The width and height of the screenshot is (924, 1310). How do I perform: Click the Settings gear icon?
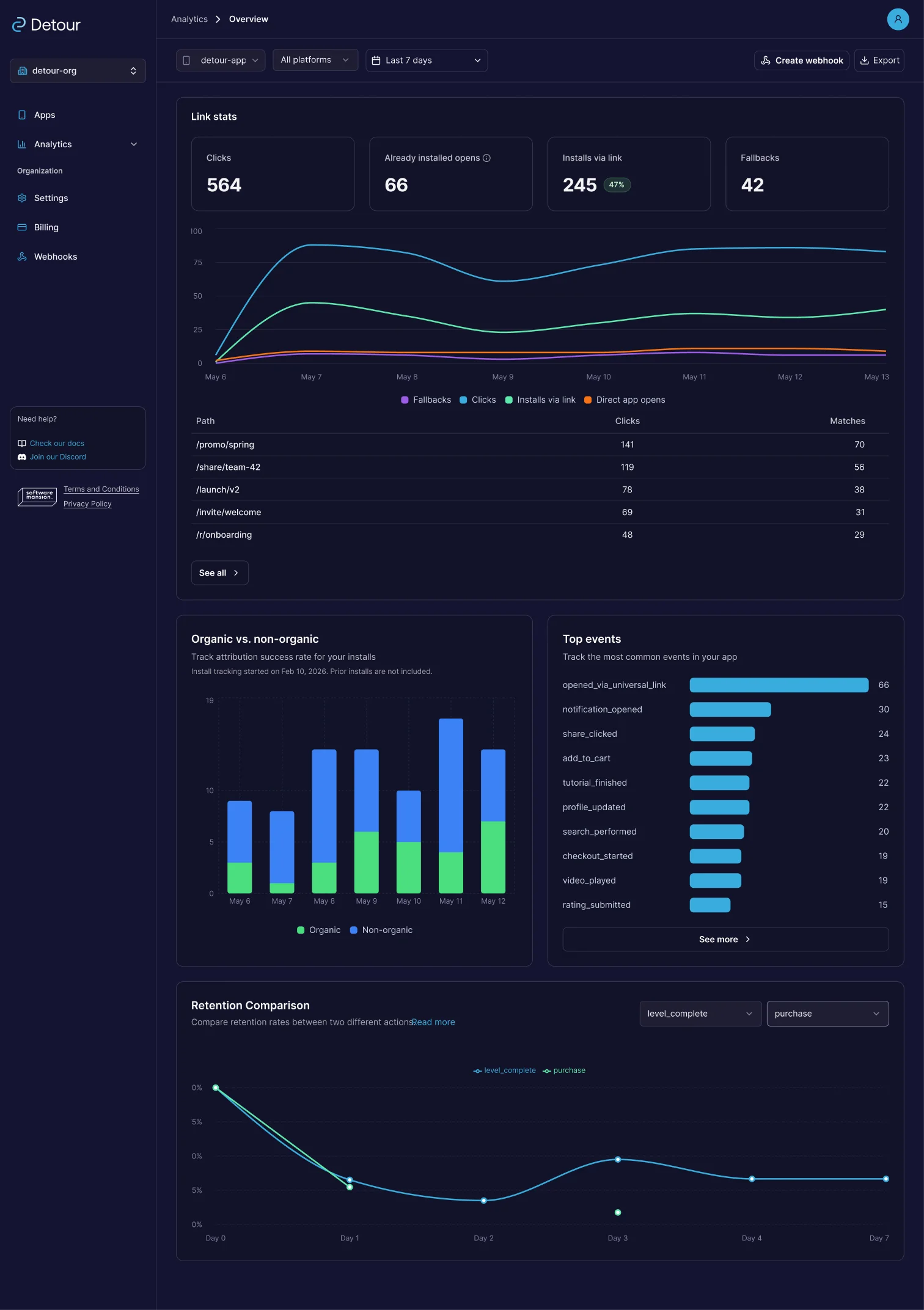[22, 198]
